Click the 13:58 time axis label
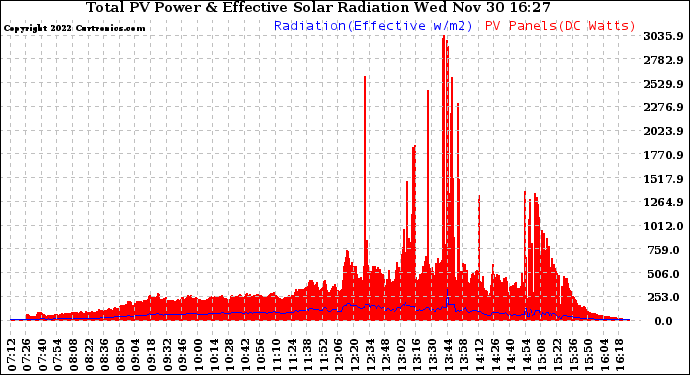 click(464, 355)
